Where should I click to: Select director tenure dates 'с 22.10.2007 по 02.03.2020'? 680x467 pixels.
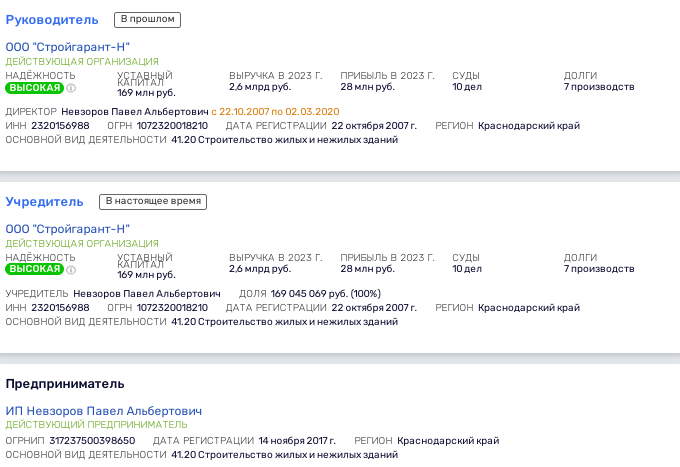(x=275, y=112)
